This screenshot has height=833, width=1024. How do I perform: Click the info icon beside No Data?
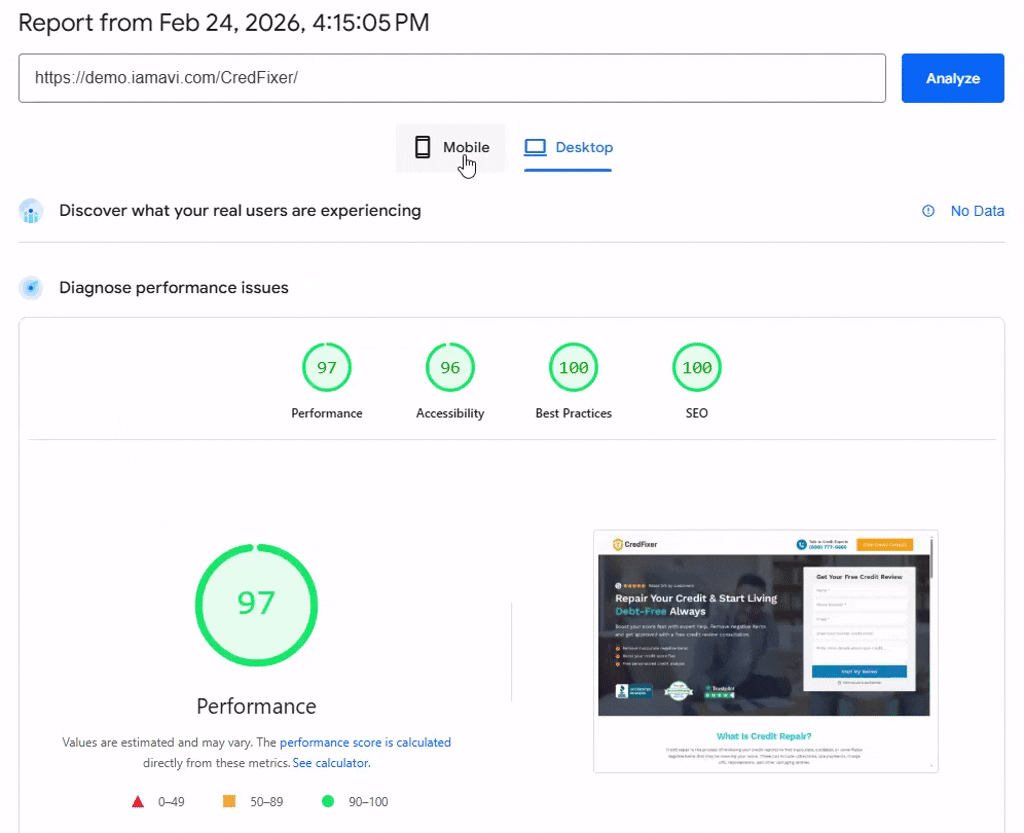pyautogui.click(x=928, y=211)
